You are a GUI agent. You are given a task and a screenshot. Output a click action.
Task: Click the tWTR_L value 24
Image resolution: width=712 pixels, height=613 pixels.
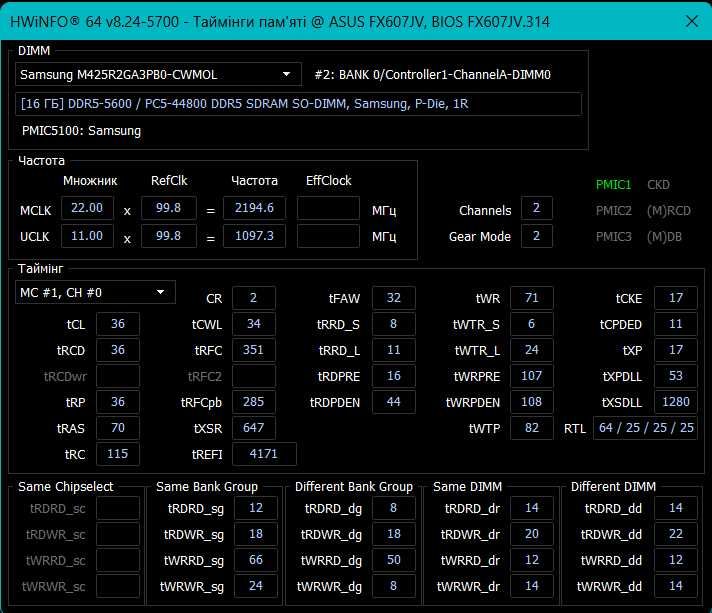pos(532,350)
